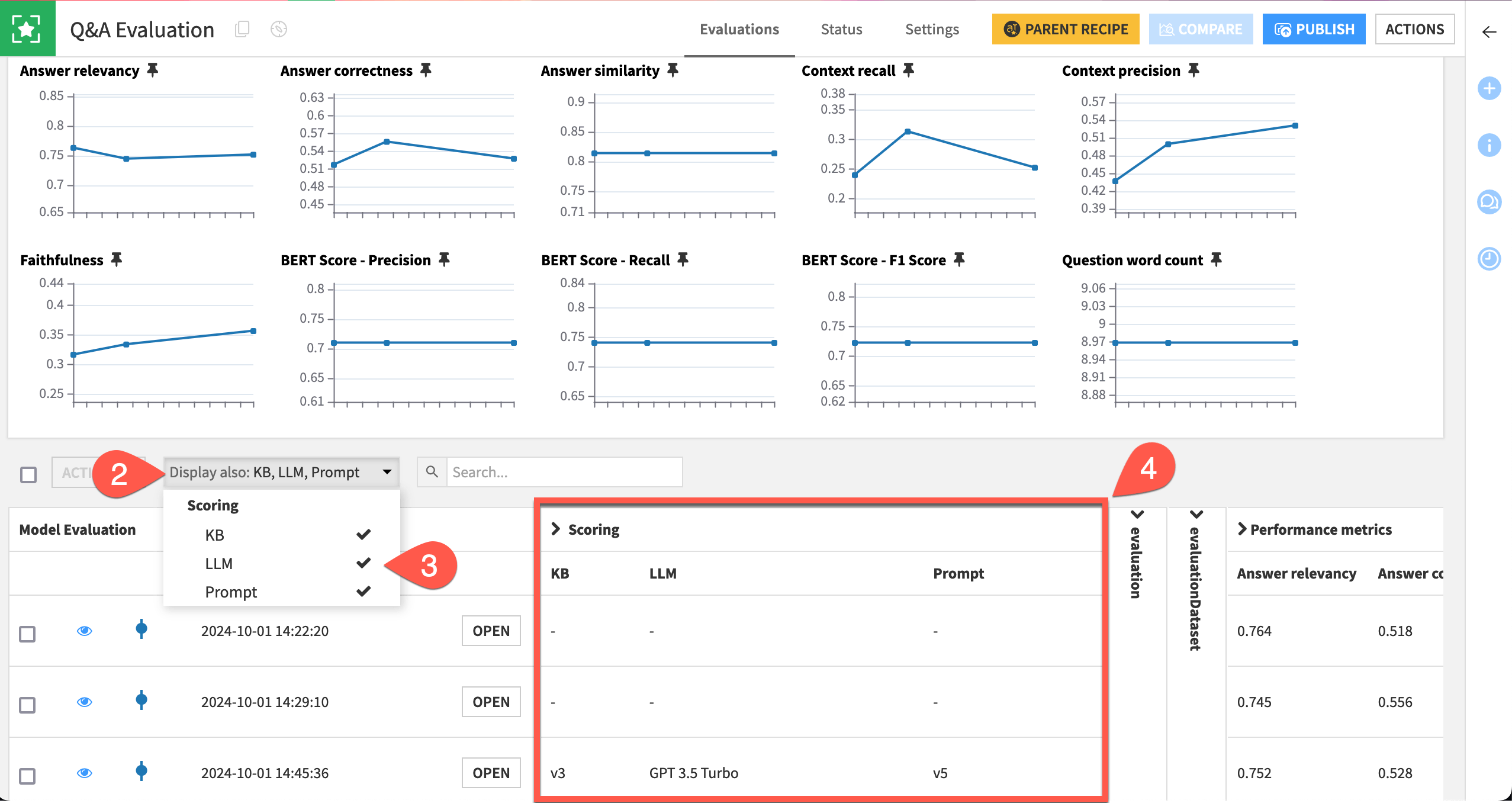Click the 0.556 answer correctness value
Screen dimensions: 1512x803
click(x=1395, y=702)
